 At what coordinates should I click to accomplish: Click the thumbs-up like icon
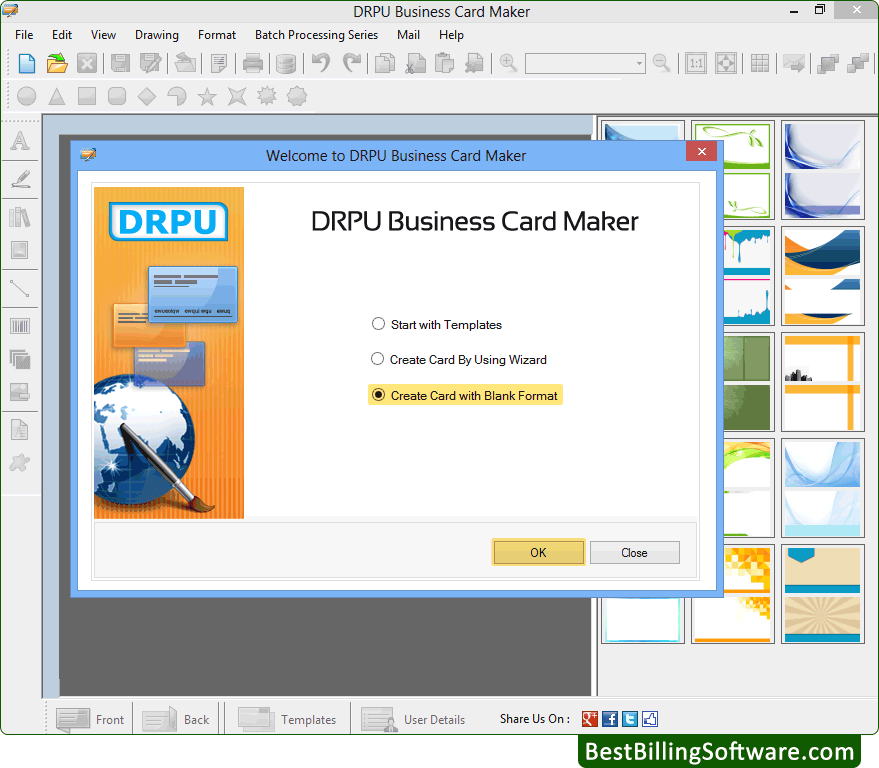pos(650,719)
